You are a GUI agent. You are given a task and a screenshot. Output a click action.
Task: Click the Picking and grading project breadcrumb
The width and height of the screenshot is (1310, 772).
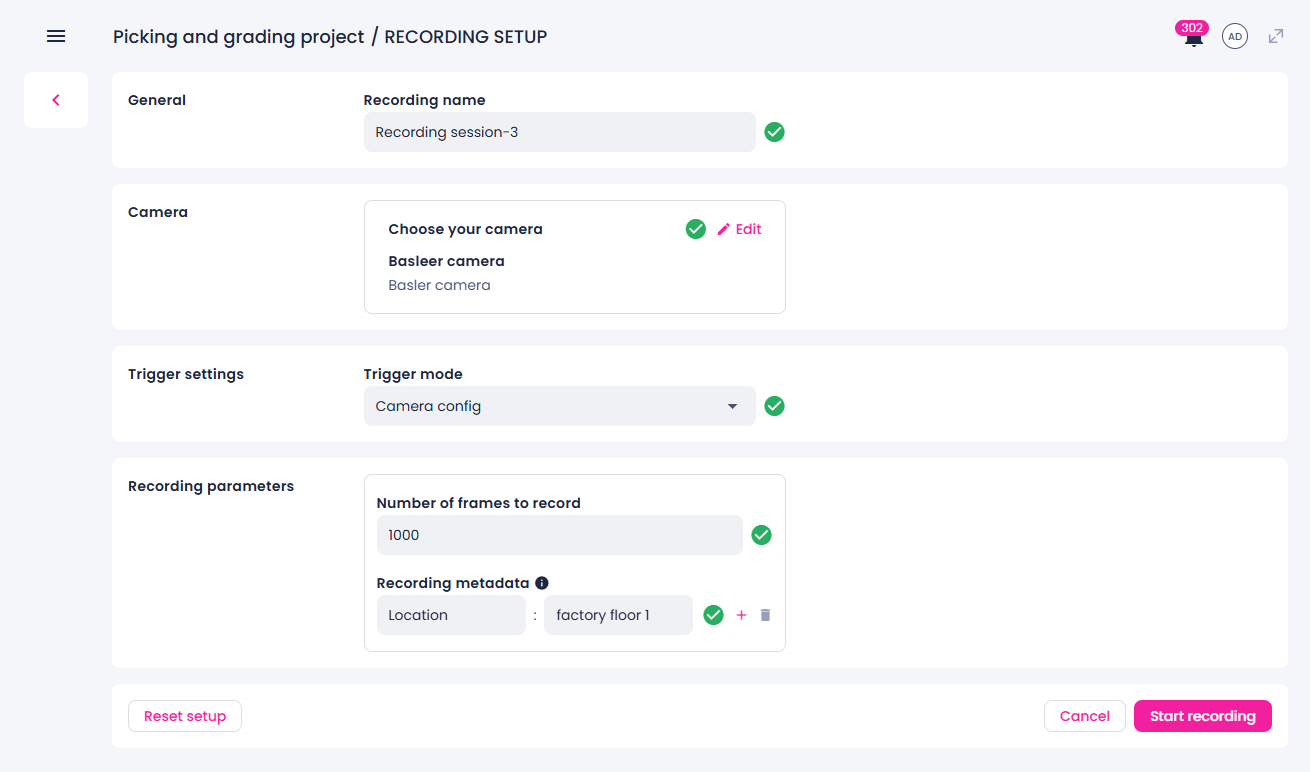[239, 37]
